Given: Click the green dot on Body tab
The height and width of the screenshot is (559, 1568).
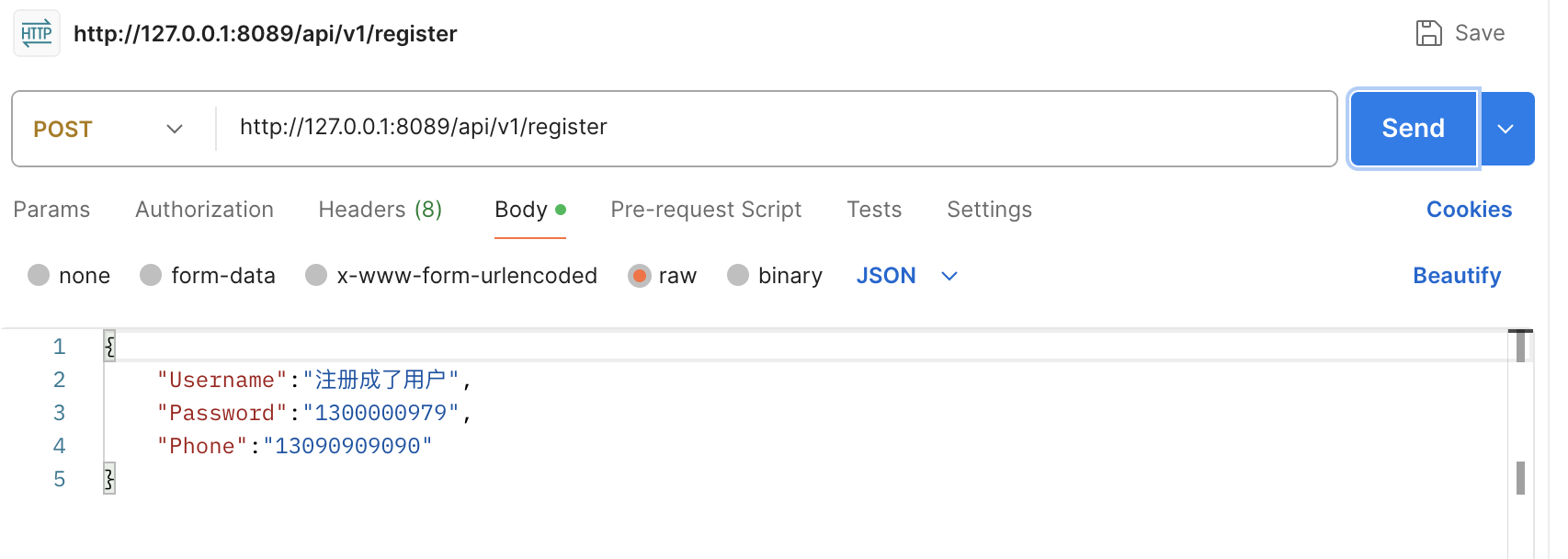Looking at the screenshot, I should 561,210.
